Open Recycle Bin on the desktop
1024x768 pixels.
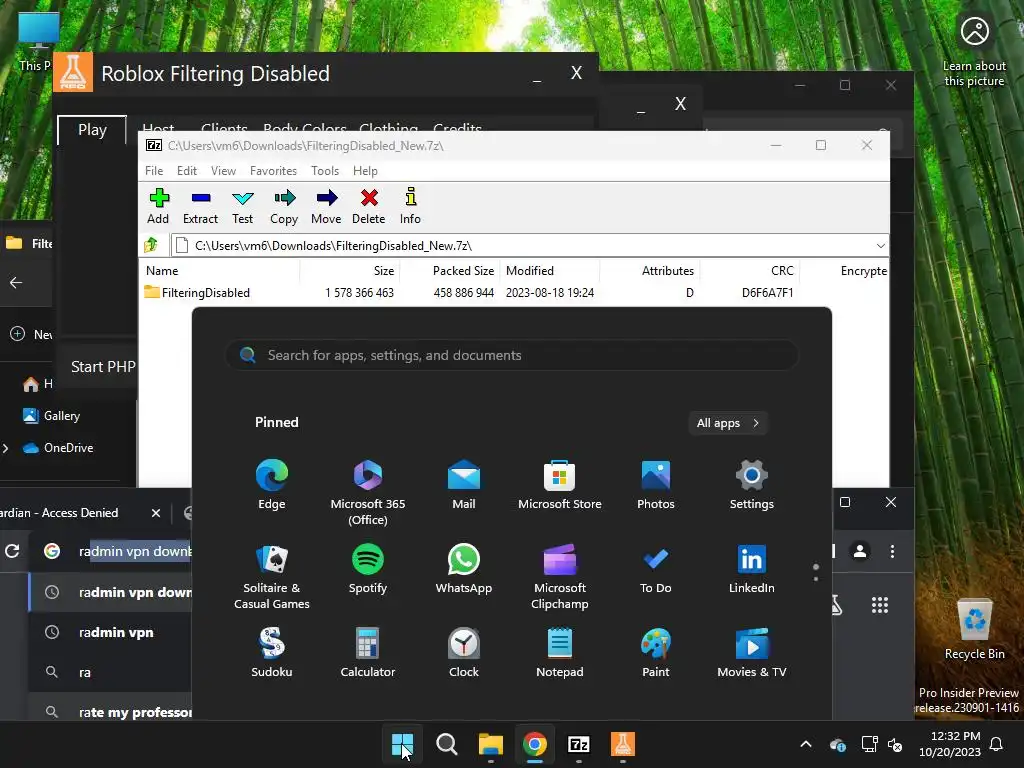[974, 629]
